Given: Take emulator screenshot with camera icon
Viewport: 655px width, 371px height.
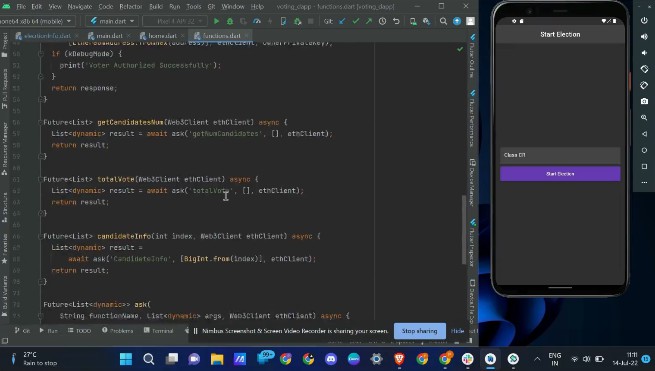Looking at the screenshot, I should pyautogui.click(x=644, y=101).
